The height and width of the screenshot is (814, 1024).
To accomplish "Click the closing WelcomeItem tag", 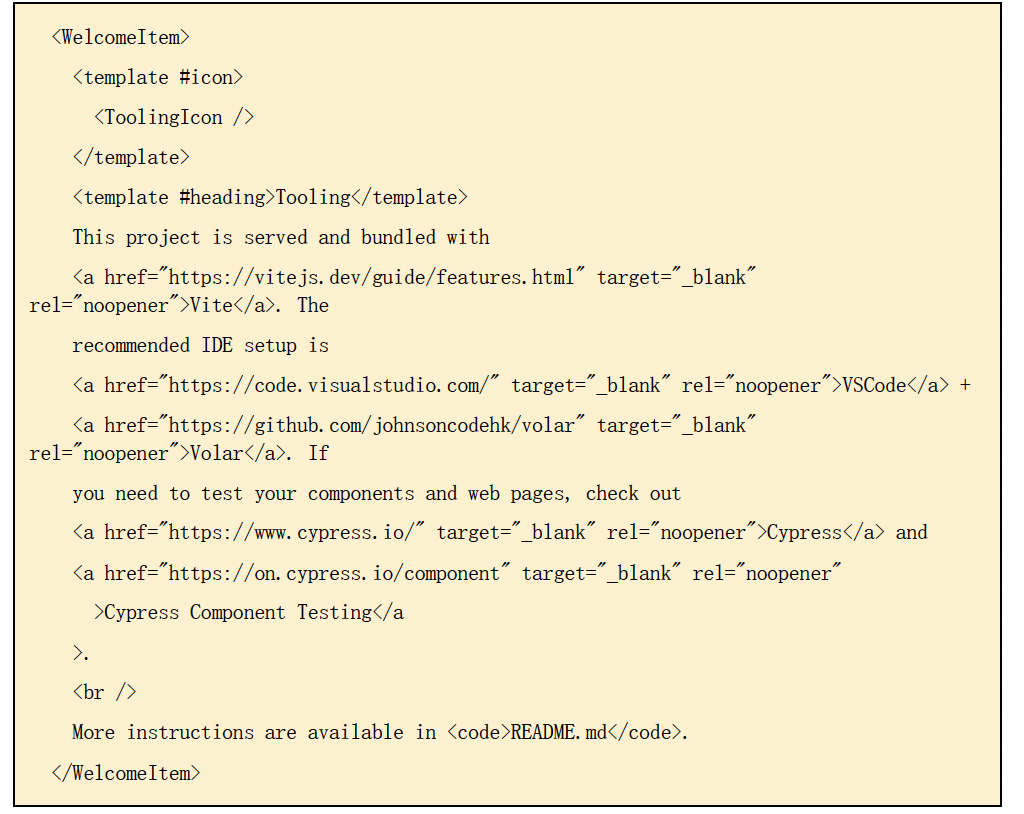I will click(125, 772).
